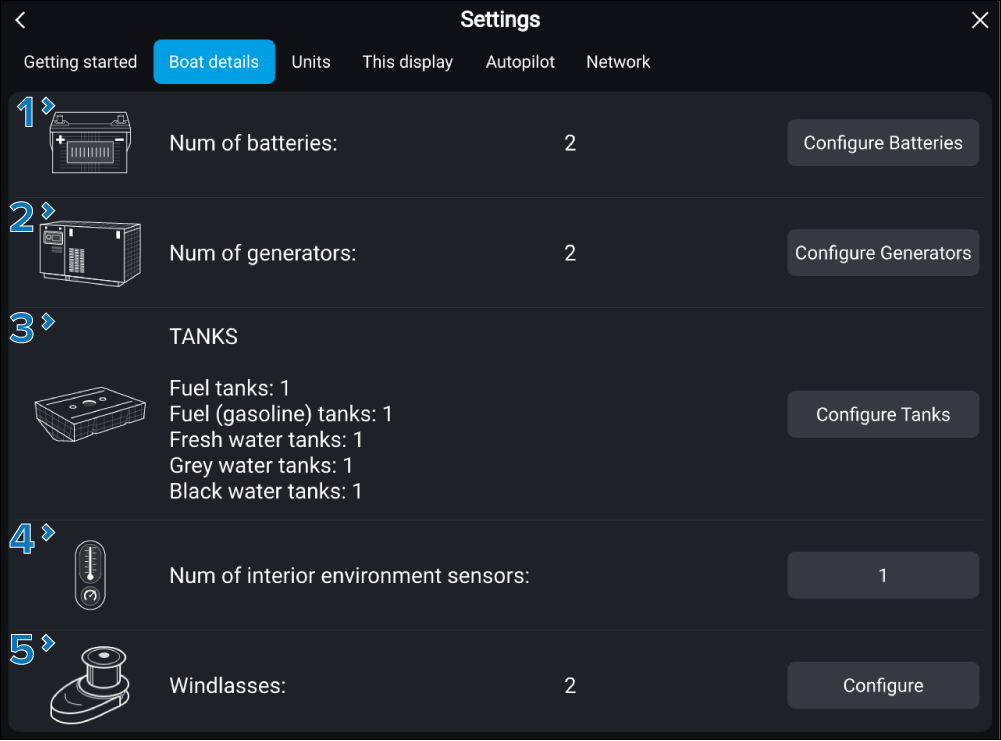
Task: Click the TANKS section heading
Action: click(204, 337)
